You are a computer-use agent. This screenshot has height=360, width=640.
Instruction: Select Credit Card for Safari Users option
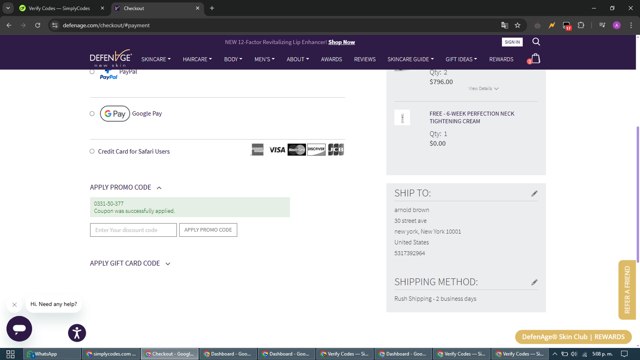[92, 151]
